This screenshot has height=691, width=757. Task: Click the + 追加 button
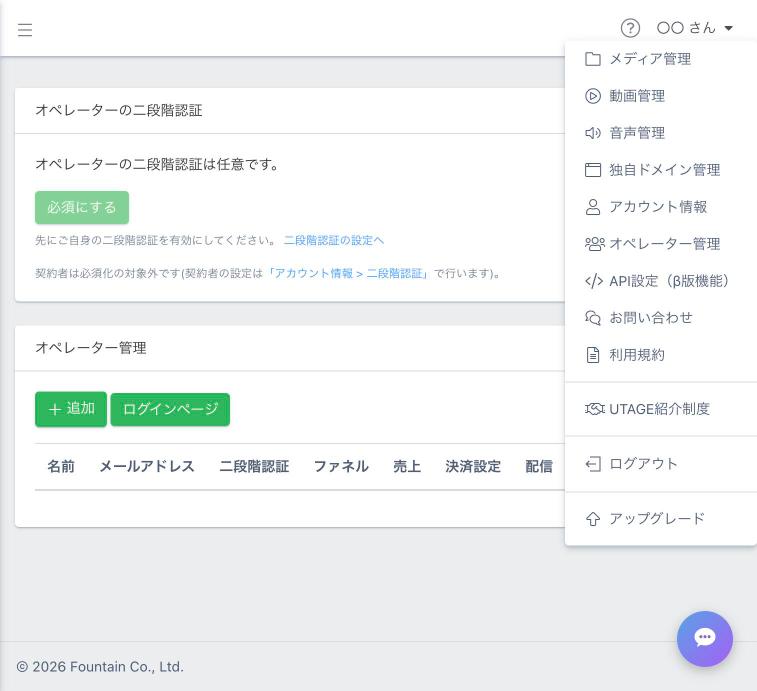coord(71,409)
